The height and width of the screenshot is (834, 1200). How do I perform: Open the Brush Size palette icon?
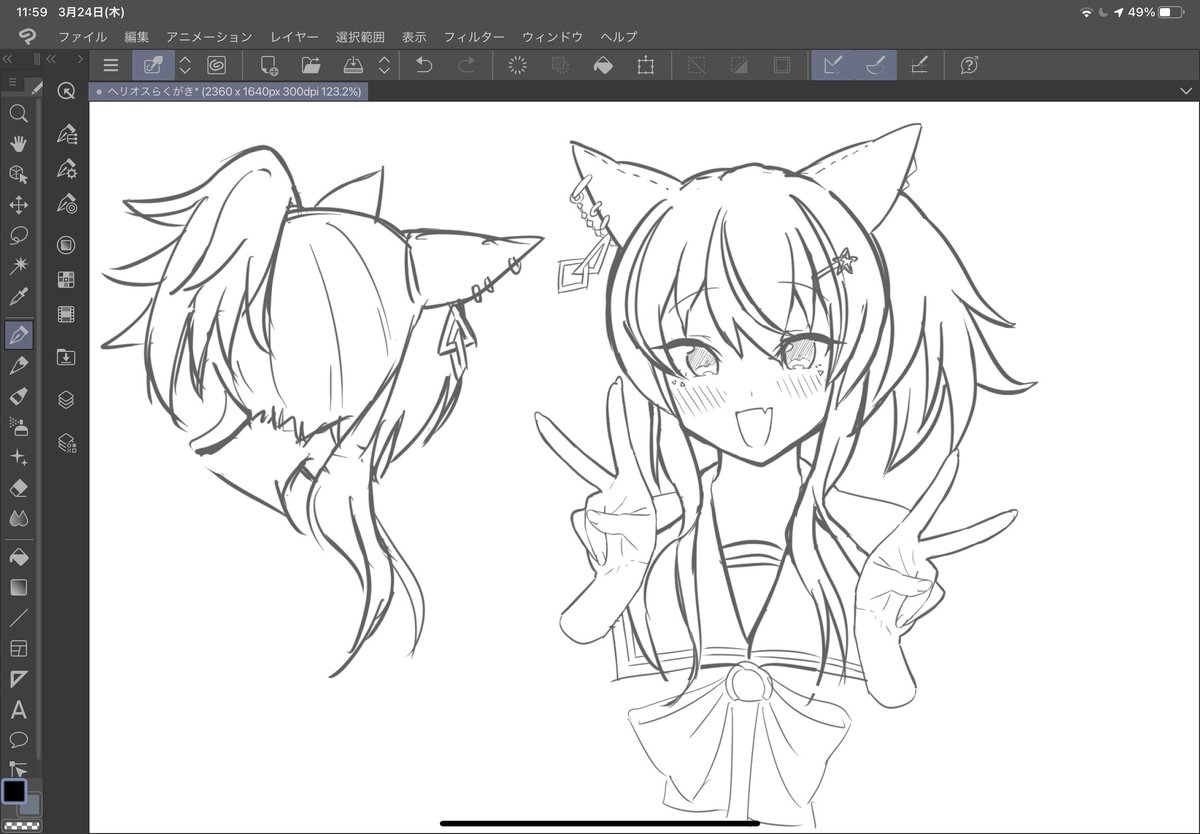[67, 204]
